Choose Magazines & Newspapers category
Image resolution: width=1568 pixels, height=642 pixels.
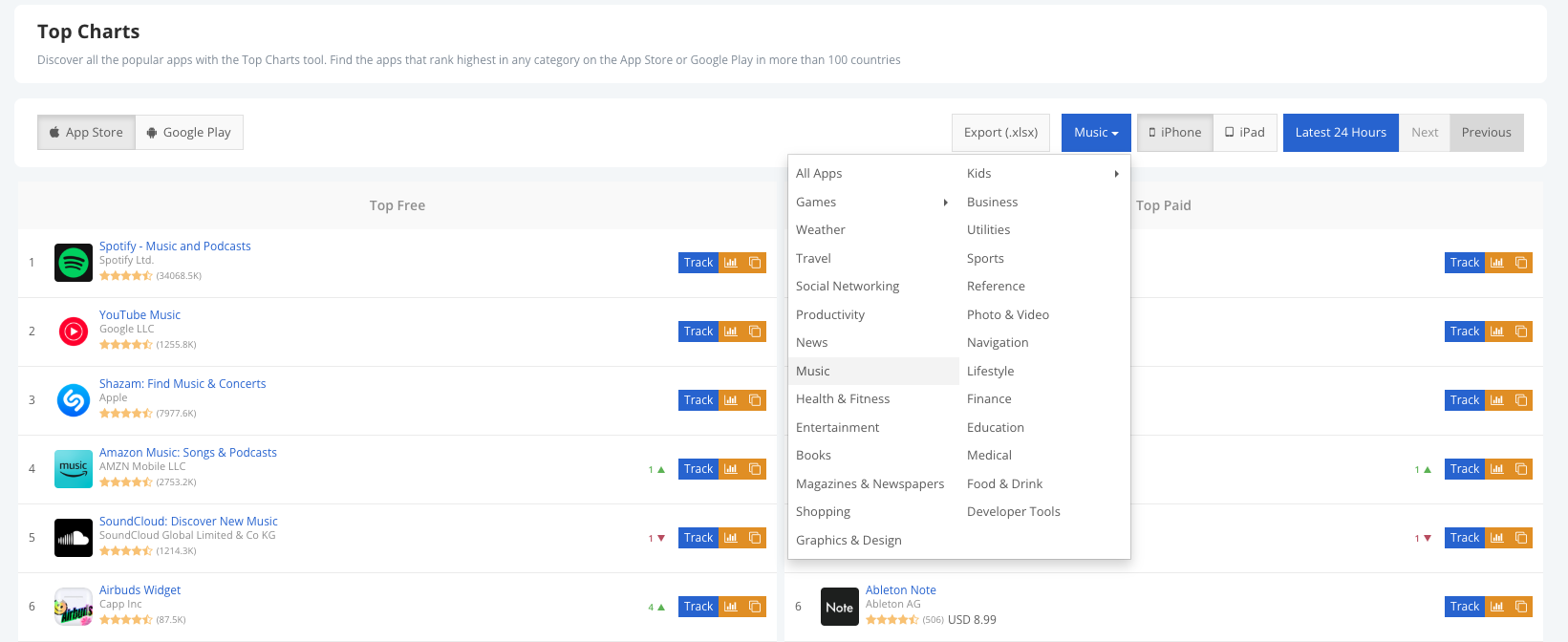point(873,483)
